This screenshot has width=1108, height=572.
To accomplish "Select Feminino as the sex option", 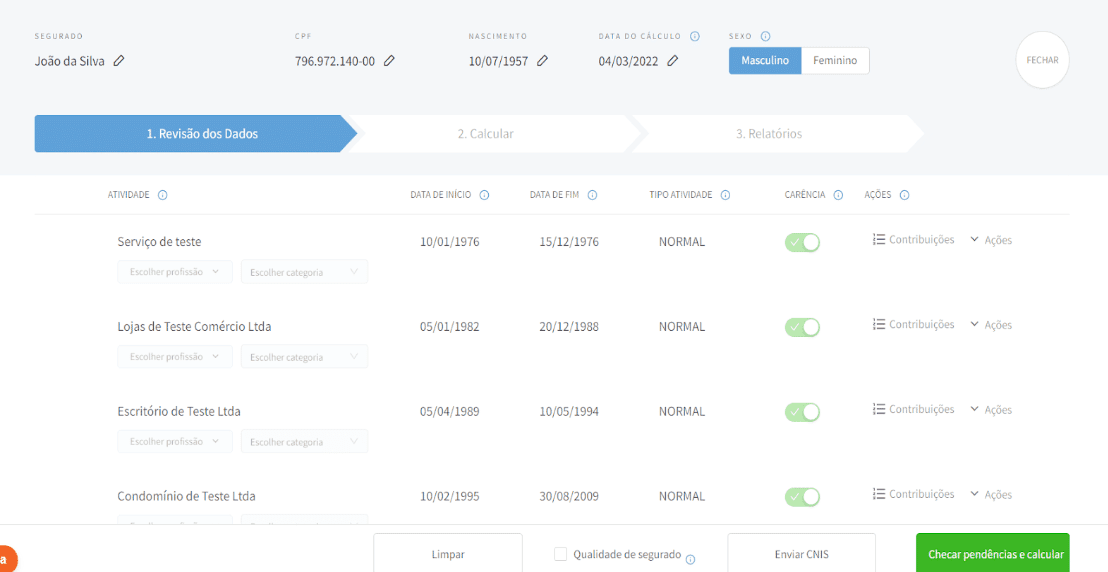I will tap(835, 61).
